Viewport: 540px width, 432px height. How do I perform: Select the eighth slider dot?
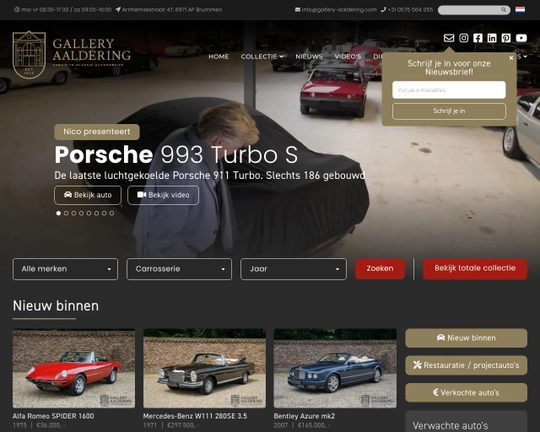[112, 213]
